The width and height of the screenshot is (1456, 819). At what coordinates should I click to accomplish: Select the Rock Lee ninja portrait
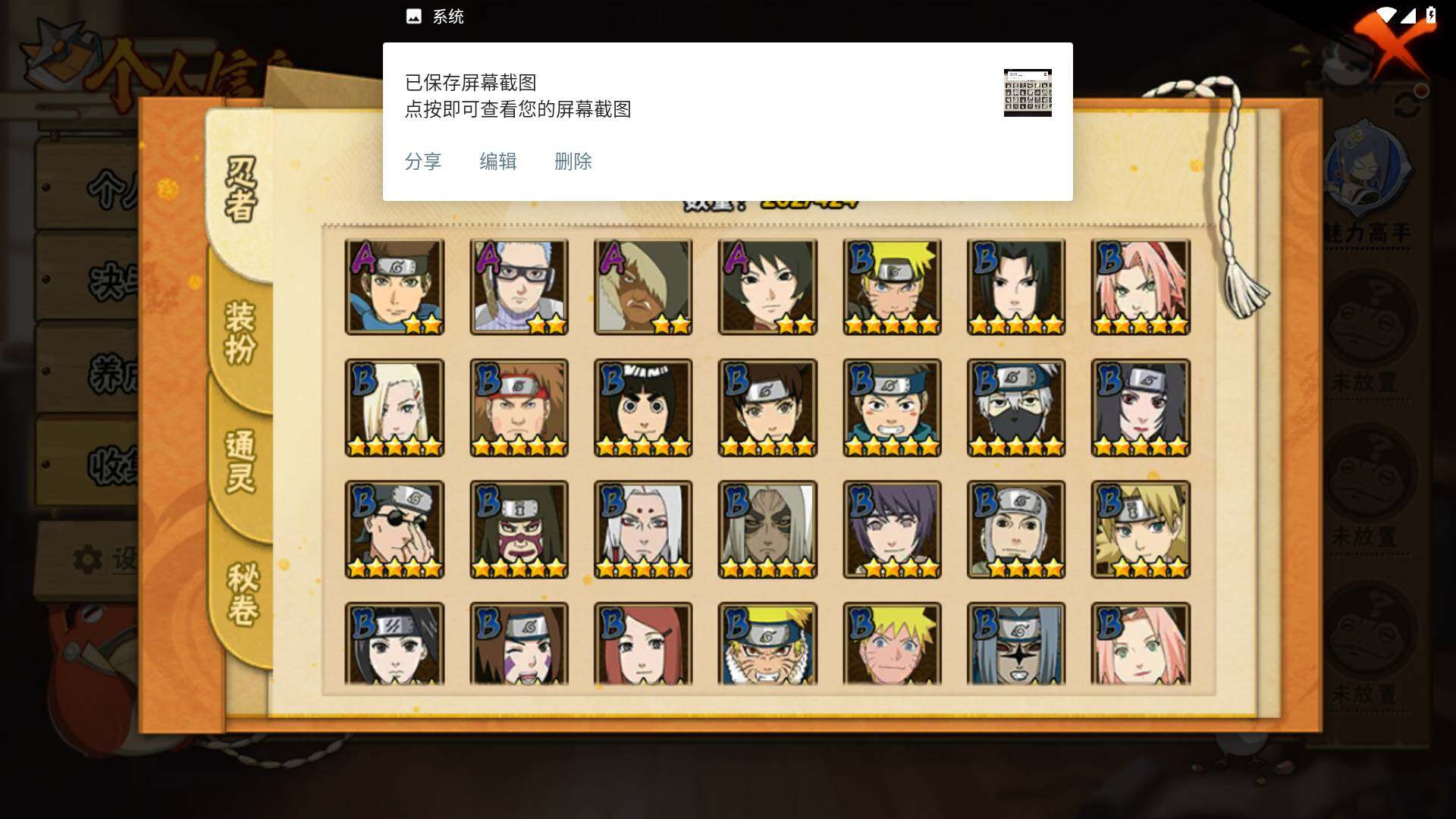click(x=643, y=408)
